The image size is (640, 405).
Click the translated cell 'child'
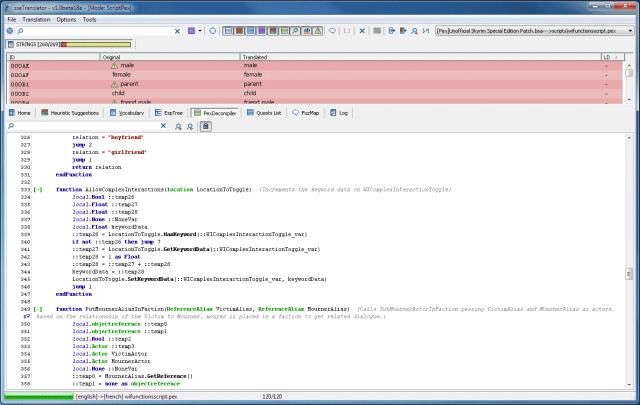tap(250, 93)
